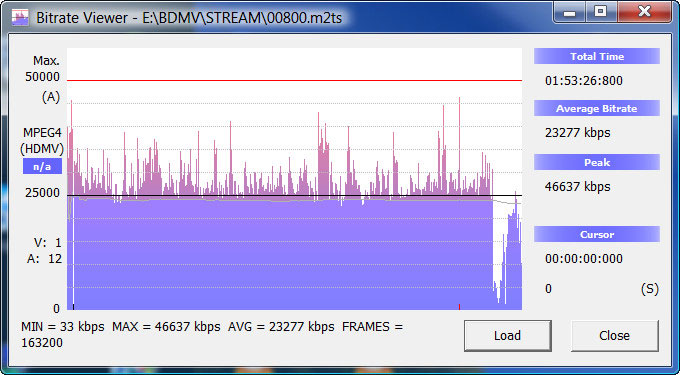
Task: Click the red timeline marker at graph bottom
Action: [459, 307]
